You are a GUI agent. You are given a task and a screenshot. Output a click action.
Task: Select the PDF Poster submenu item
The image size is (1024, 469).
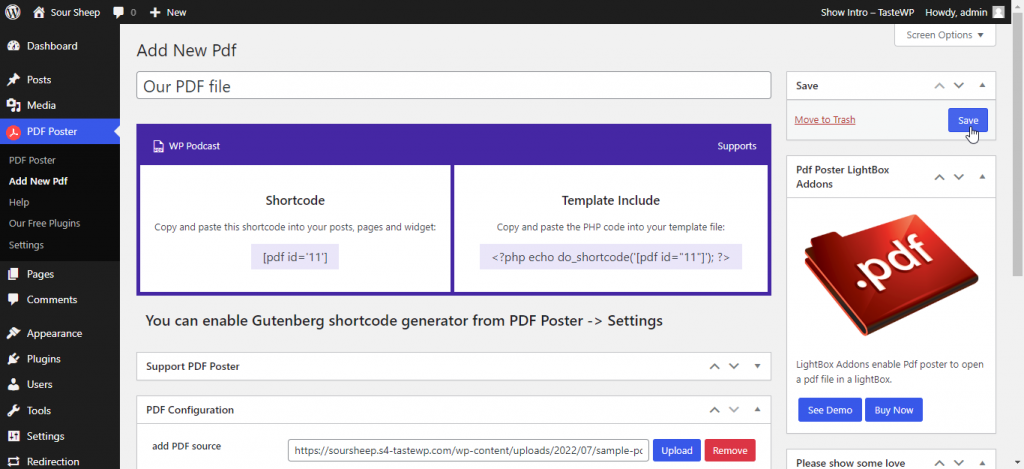pyautogui.click(x=32, y=160)
